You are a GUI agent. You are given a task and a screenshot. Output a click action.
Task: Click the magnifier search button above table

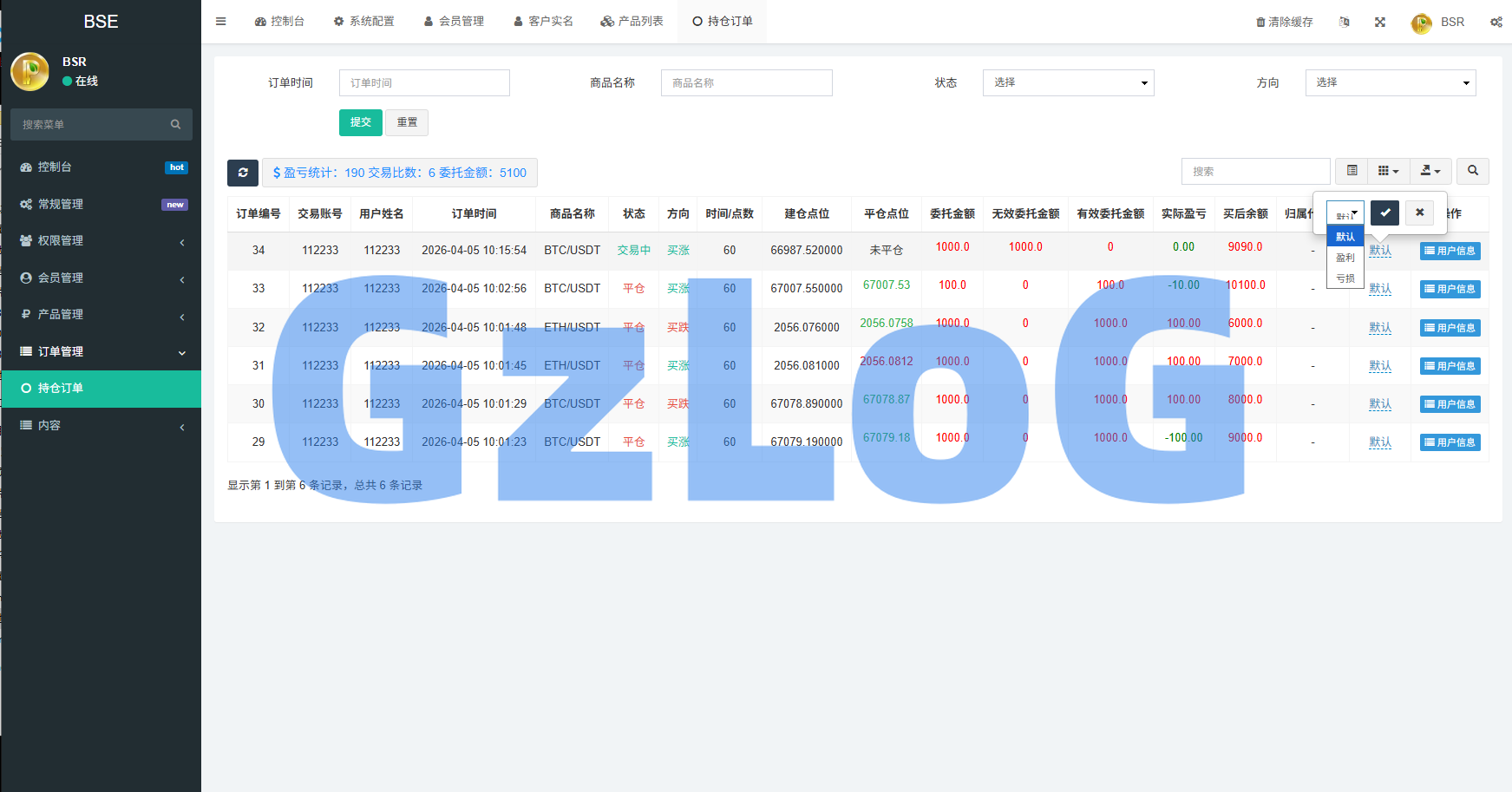click(x=1472, y=171)
